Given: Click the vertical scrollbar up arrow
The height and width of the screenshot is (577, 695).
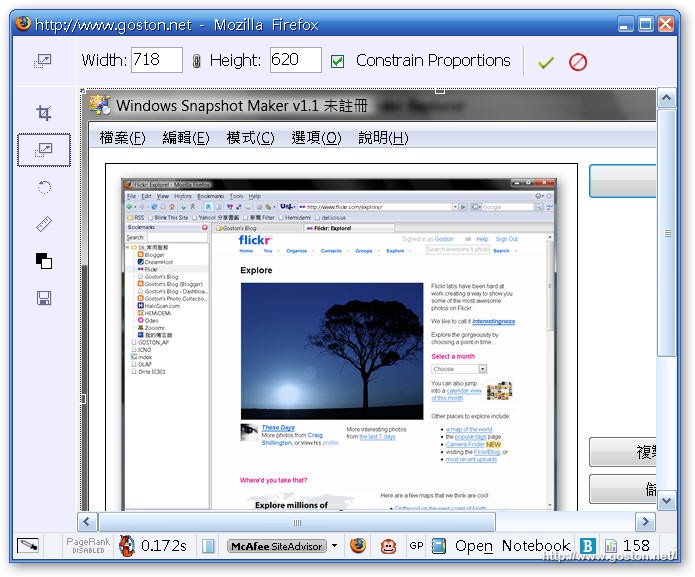Looking at the screenshot, I should [667, 98].
